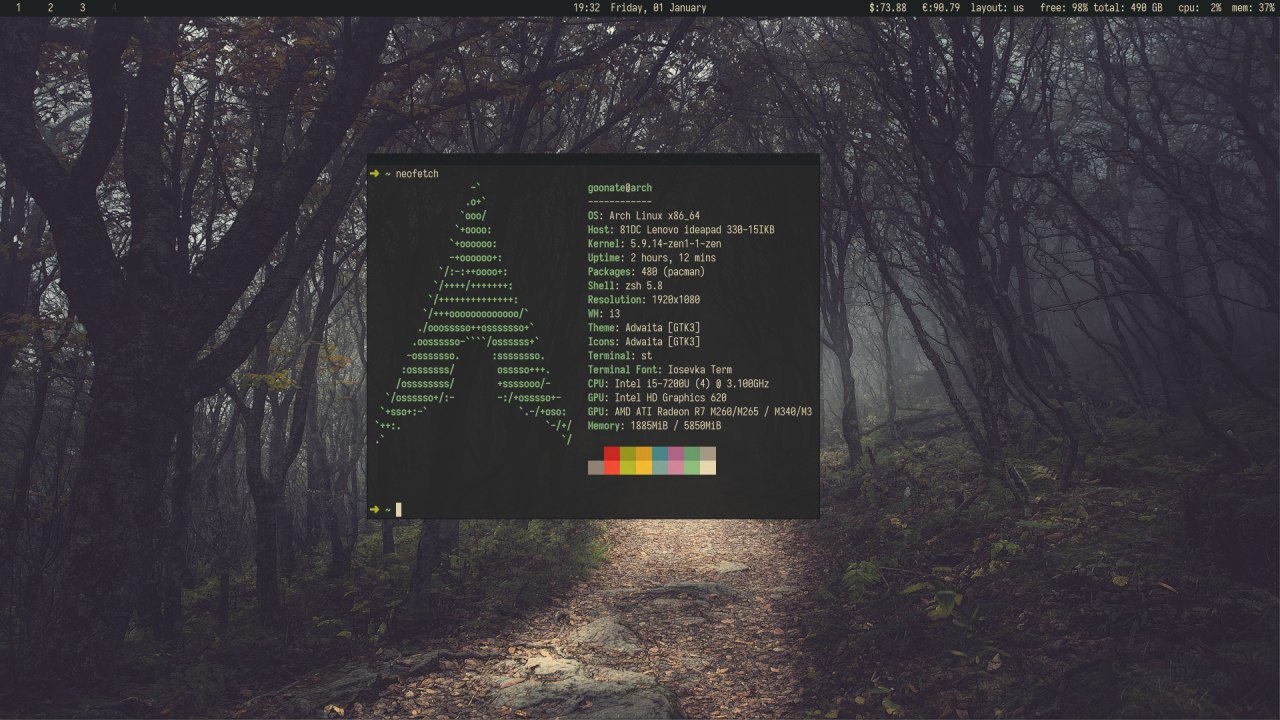Viewport: 1280px width, 720px height.
Task: Click the €:90.79 rate in the bar
Action: (941, 7)
